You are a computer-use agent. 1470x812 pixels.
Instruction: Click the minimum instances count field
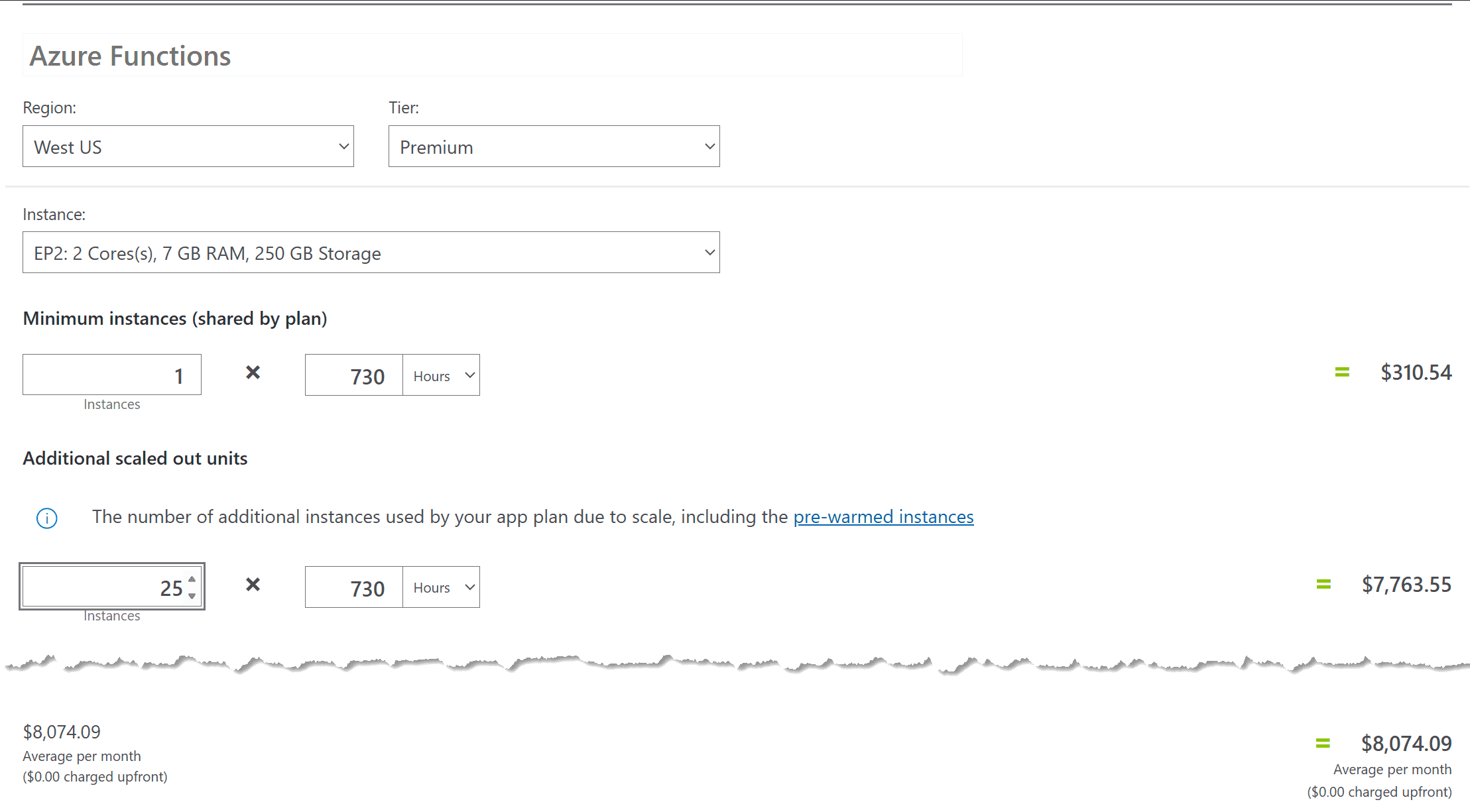[x=112, y=375]
